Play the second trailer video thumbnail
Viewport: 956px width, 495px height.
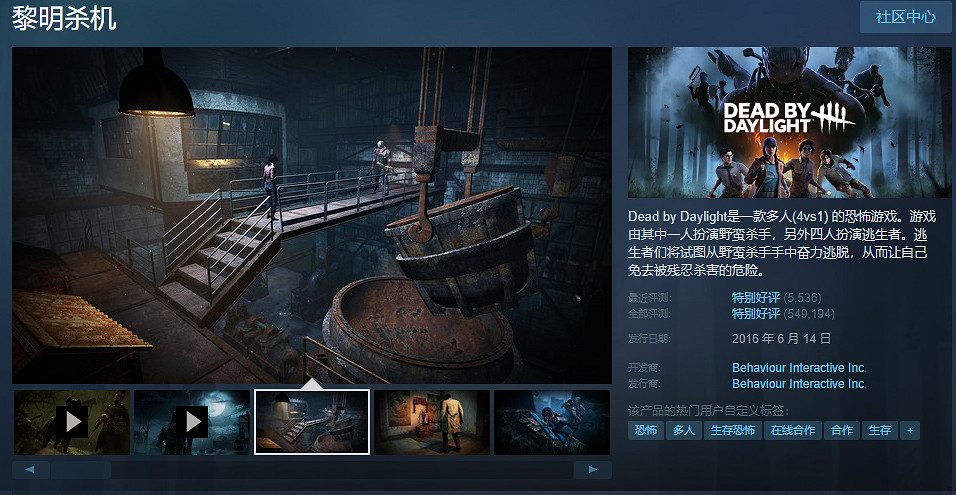(191, 421)
